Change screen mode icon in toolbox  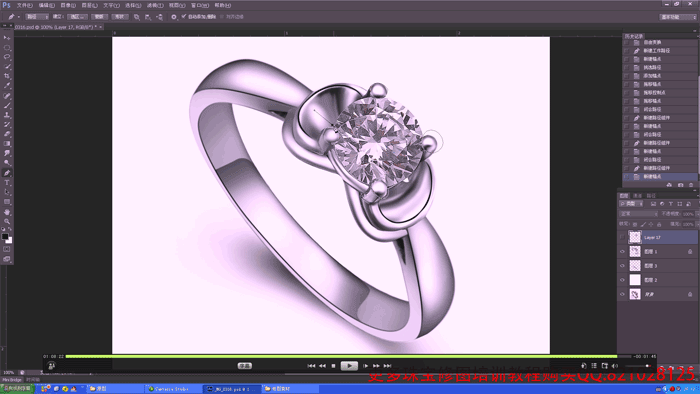click(x=7, y=259)
